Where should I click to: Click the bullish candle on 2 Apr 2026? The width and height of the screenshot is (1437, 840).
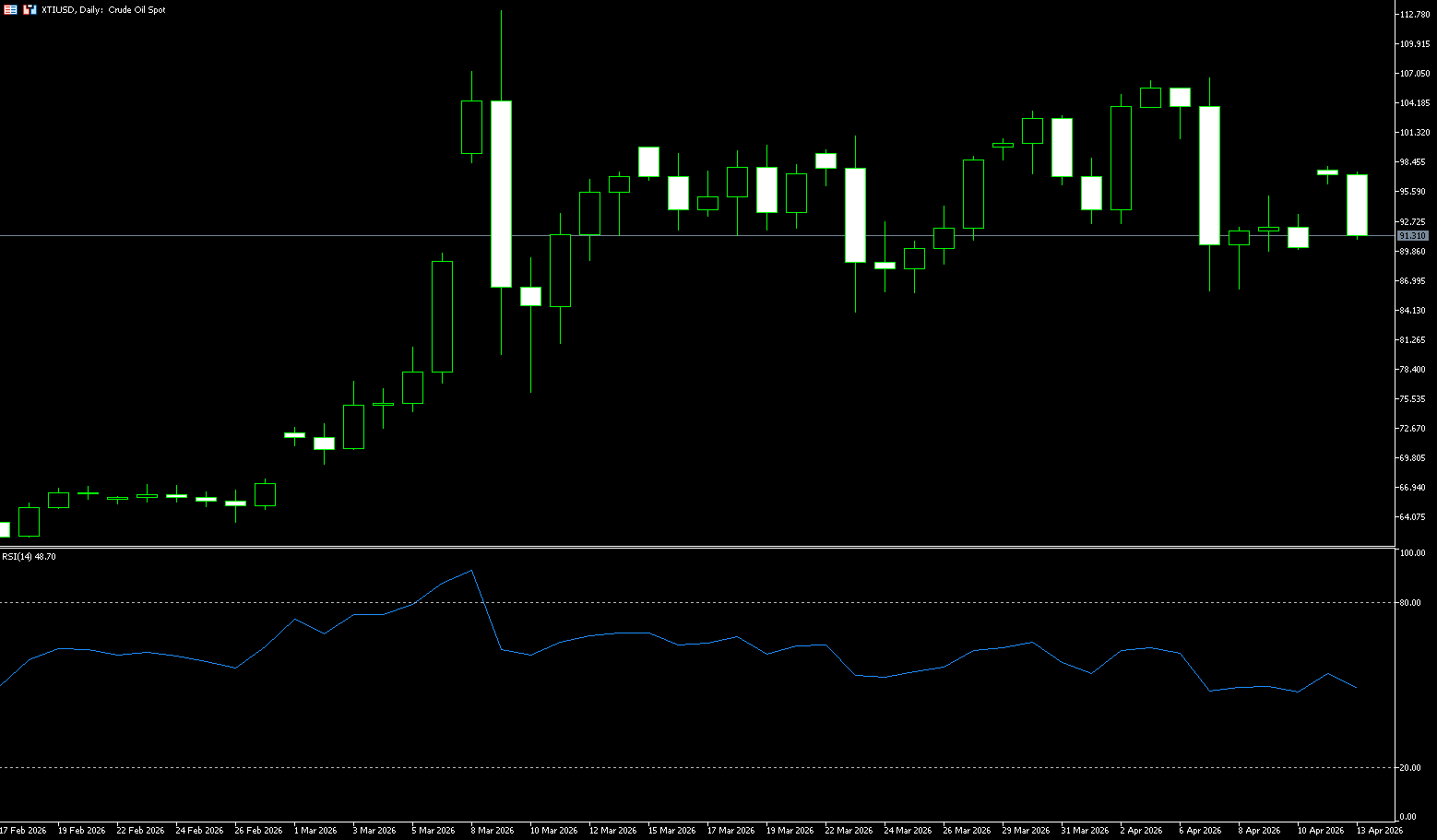pos(1121,158)
